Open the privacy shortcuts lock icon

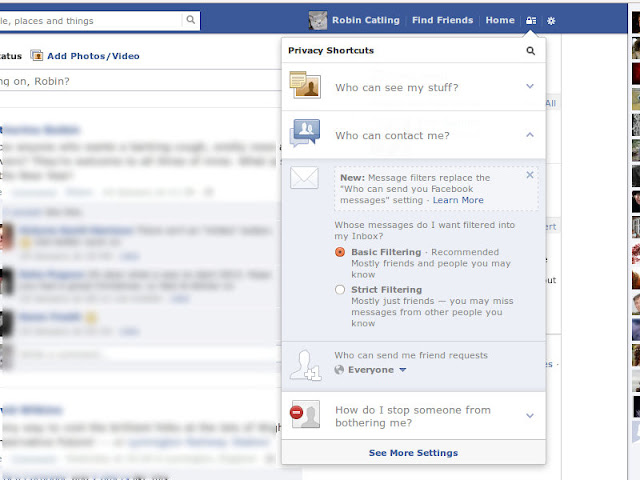tap(531, 20)
